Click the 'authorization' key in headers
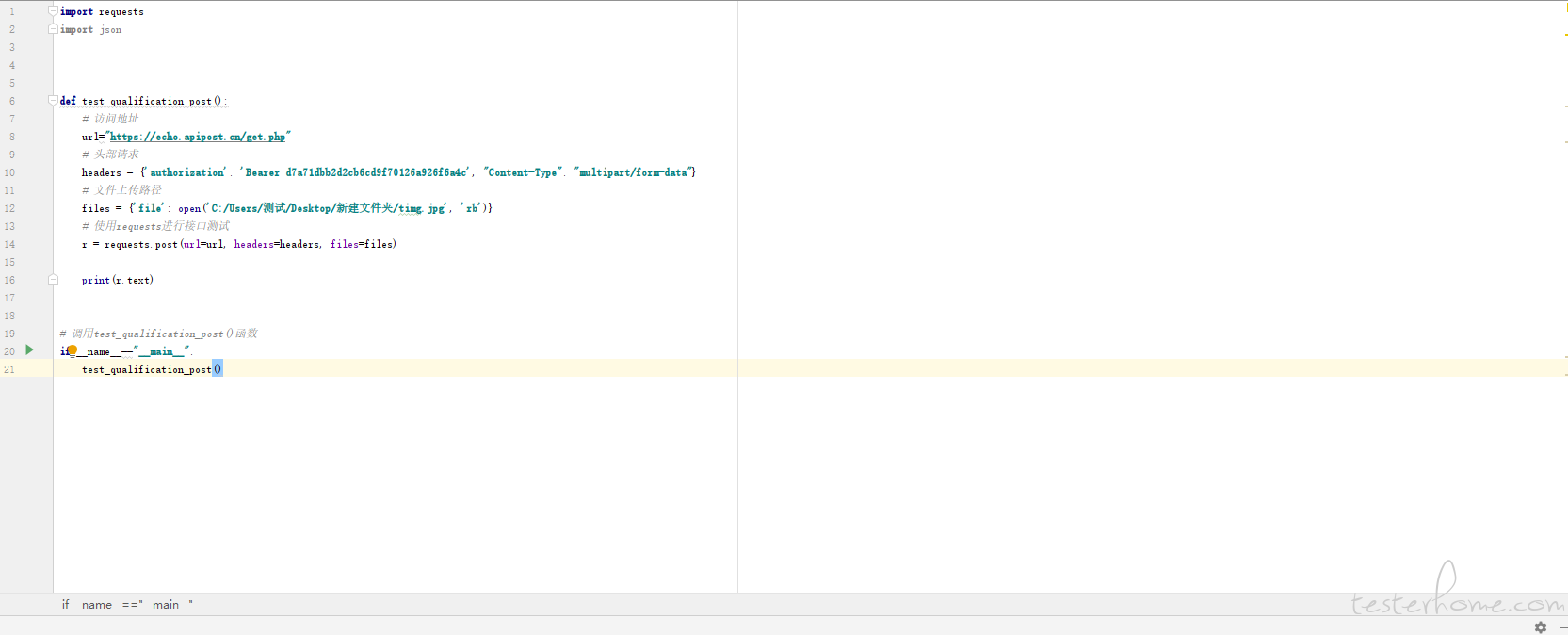Viewport: 1568px width, 635px height. [187, 172]
